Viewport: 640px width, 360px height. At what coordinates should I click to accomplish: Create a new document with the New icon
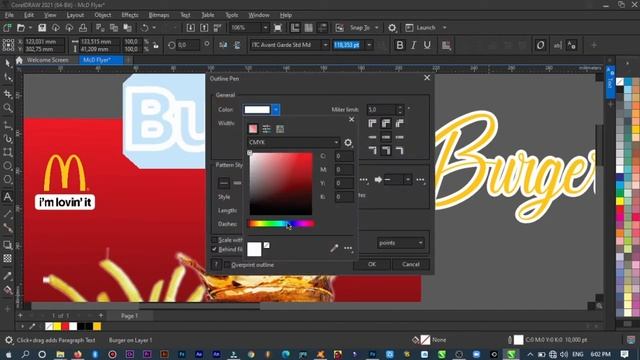[7, 28]
